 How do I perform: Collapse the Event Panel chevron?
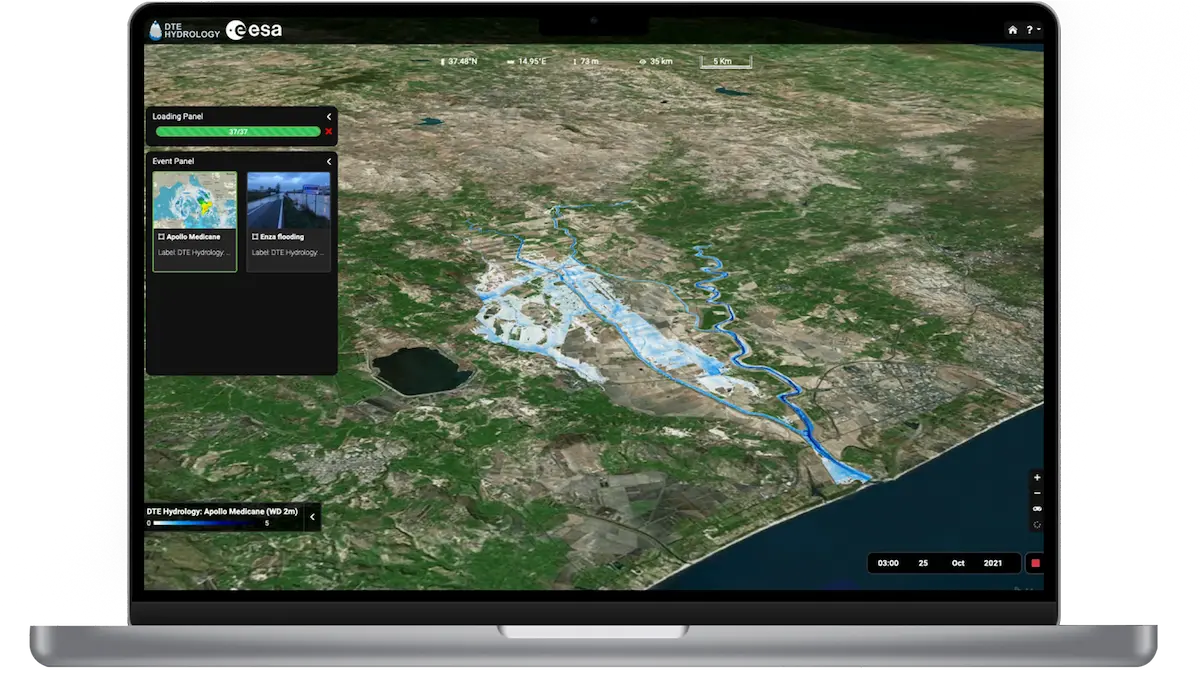click(x=329, y=161)
